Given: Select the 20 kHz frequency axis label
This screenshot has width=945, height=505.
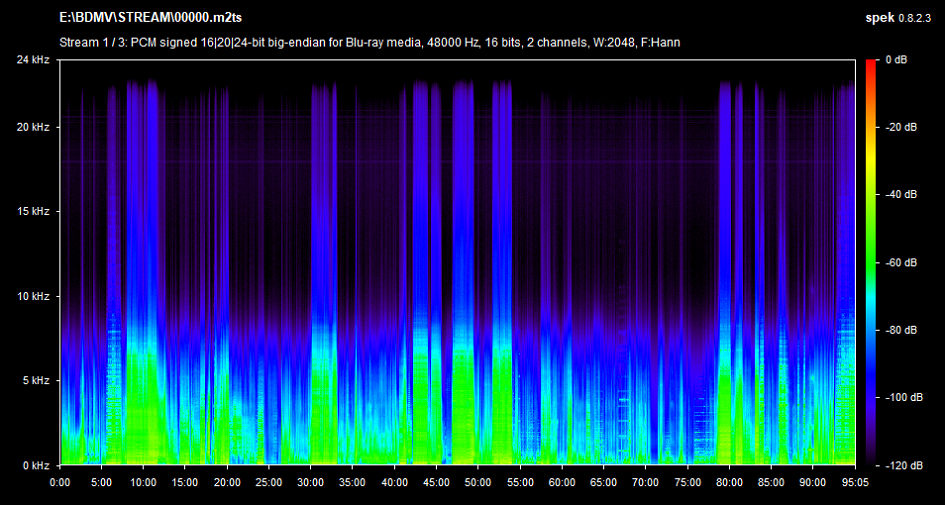Looking at the screenshot, I should coord(34,128).
